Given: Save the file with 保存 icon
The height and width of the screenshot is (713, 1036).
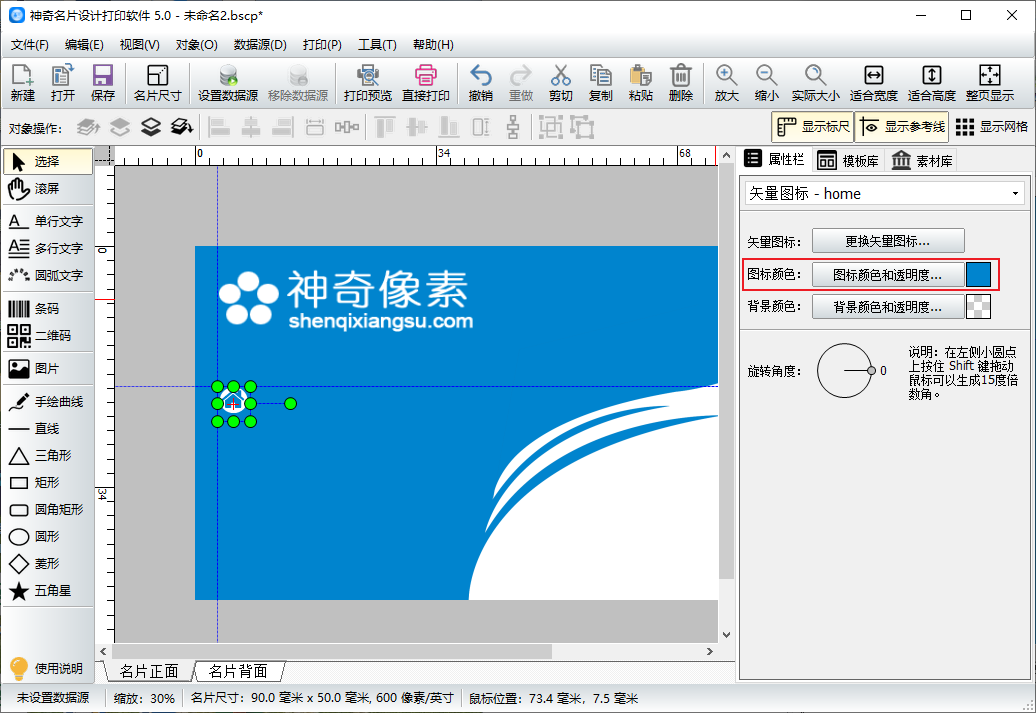Looking at the screenshot, I should (x=102, y=83).
